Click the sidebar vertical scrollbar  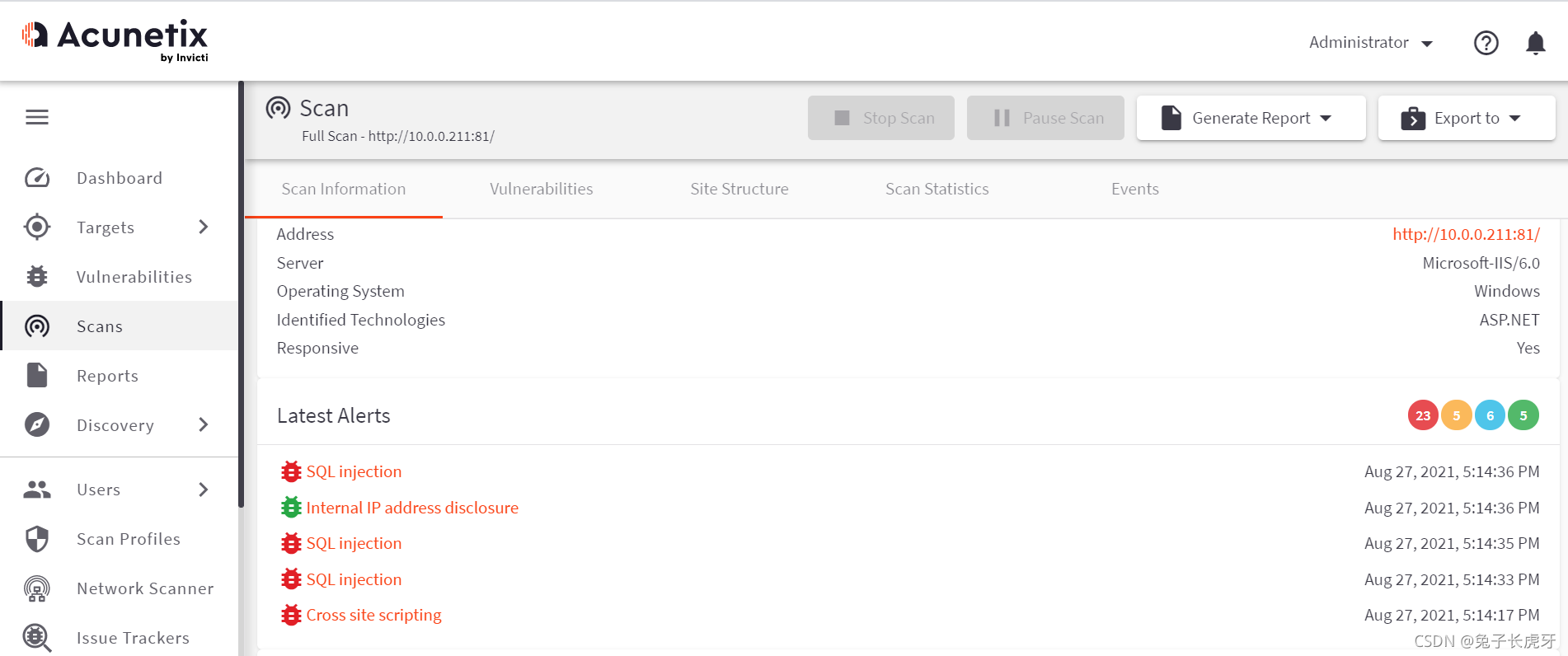point(241,294)
